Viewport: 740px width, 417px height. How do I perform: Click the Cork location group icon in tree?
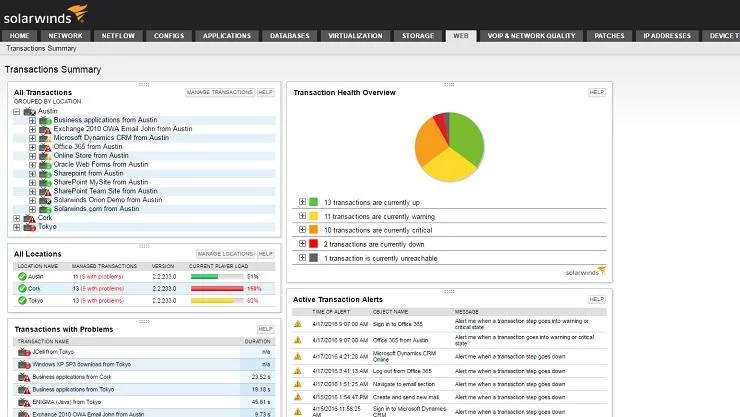click(x=30, y=218)
